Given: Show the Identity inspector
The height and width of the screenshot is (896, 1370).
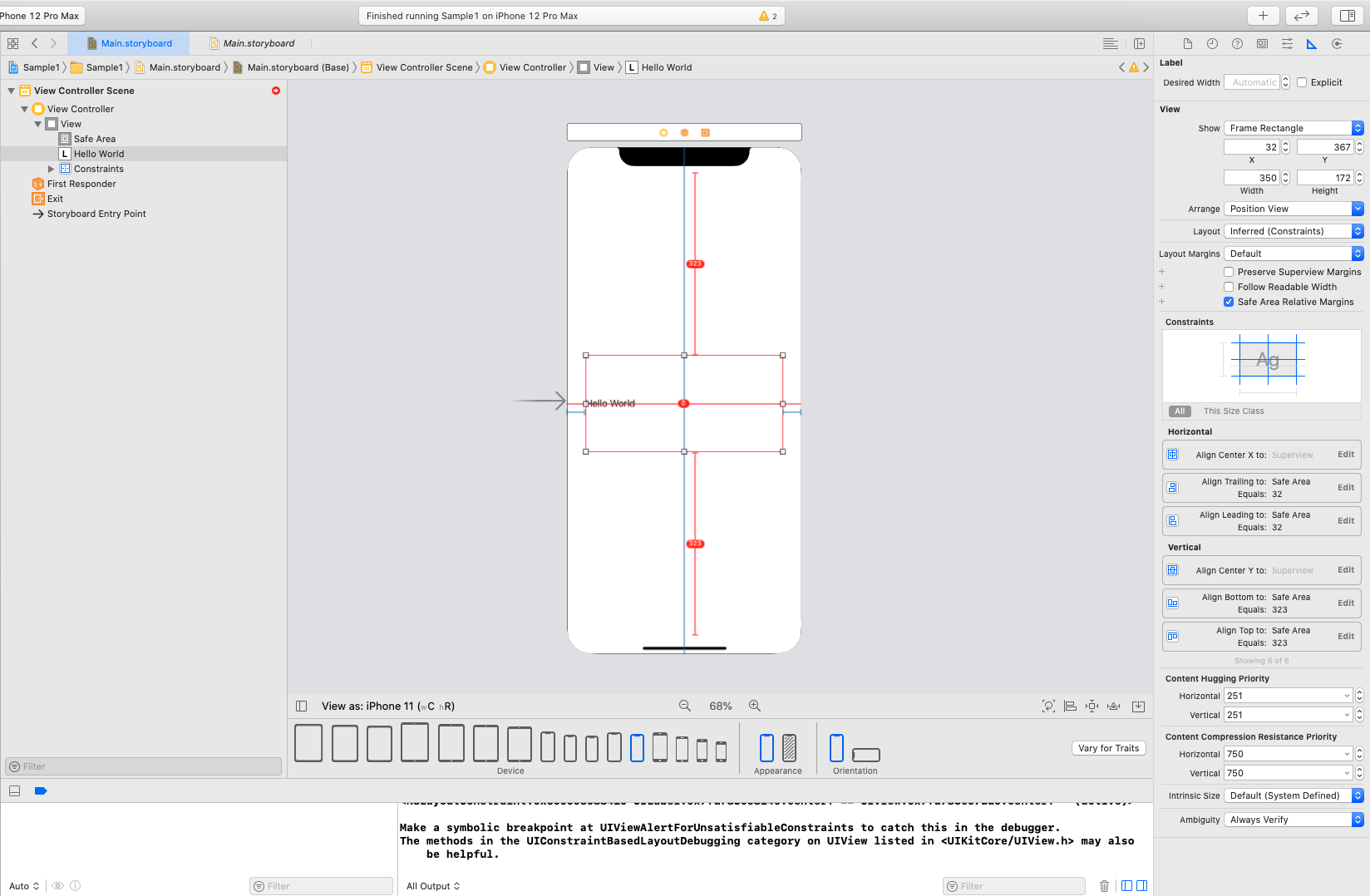Looking at the screenshot, I should click(1262, 43).
